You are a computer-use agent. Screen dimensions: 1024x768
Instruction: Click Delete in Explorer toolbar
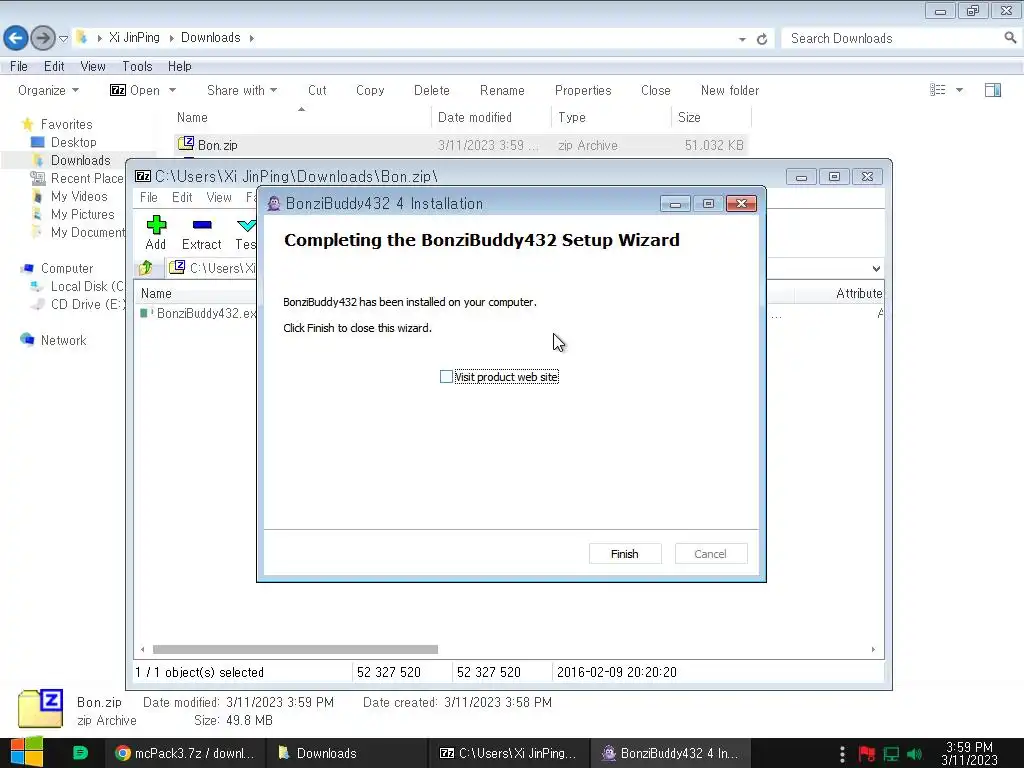point(432,90)
